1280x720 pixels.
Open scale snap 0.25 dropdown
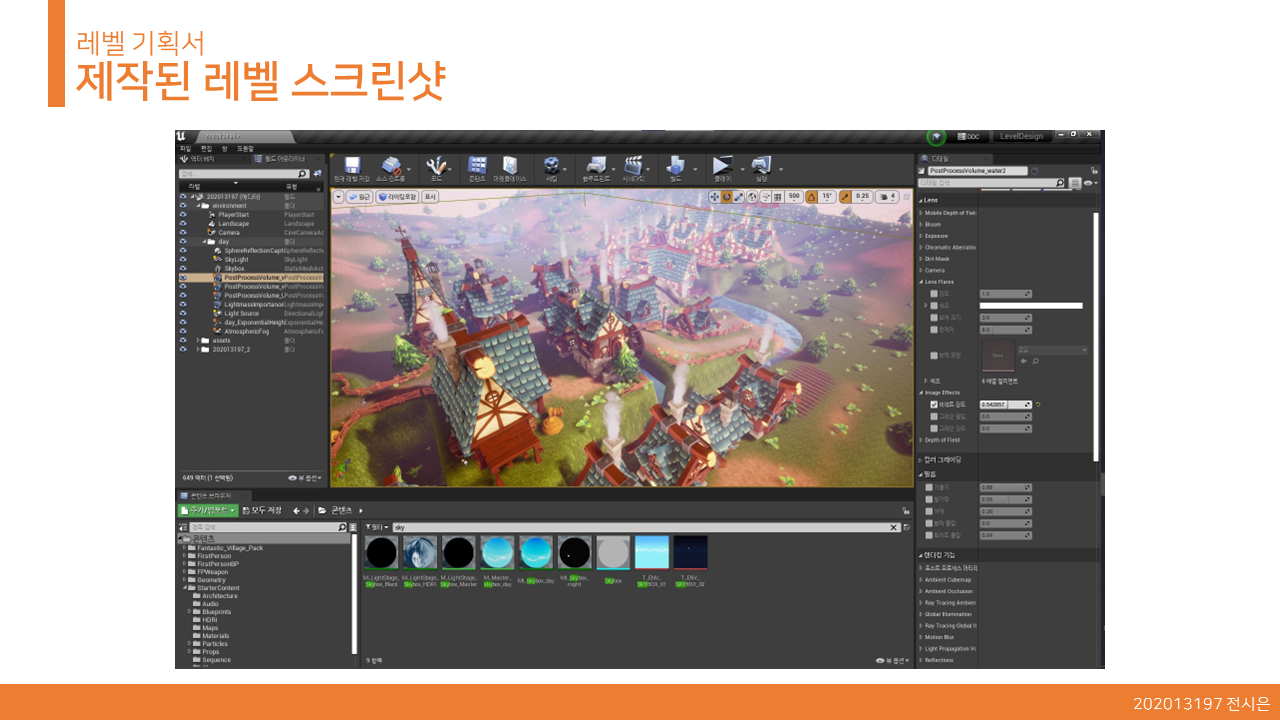click(x=862, y=197)
